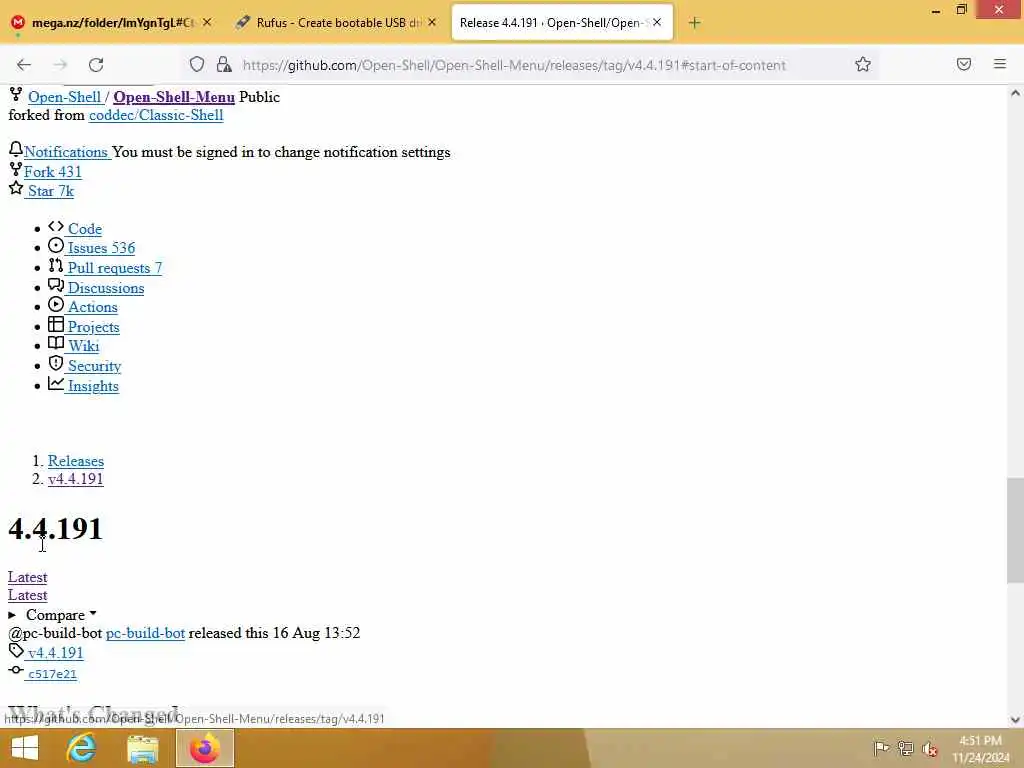Click the Notifications bell icon

[x=16, y=150]
